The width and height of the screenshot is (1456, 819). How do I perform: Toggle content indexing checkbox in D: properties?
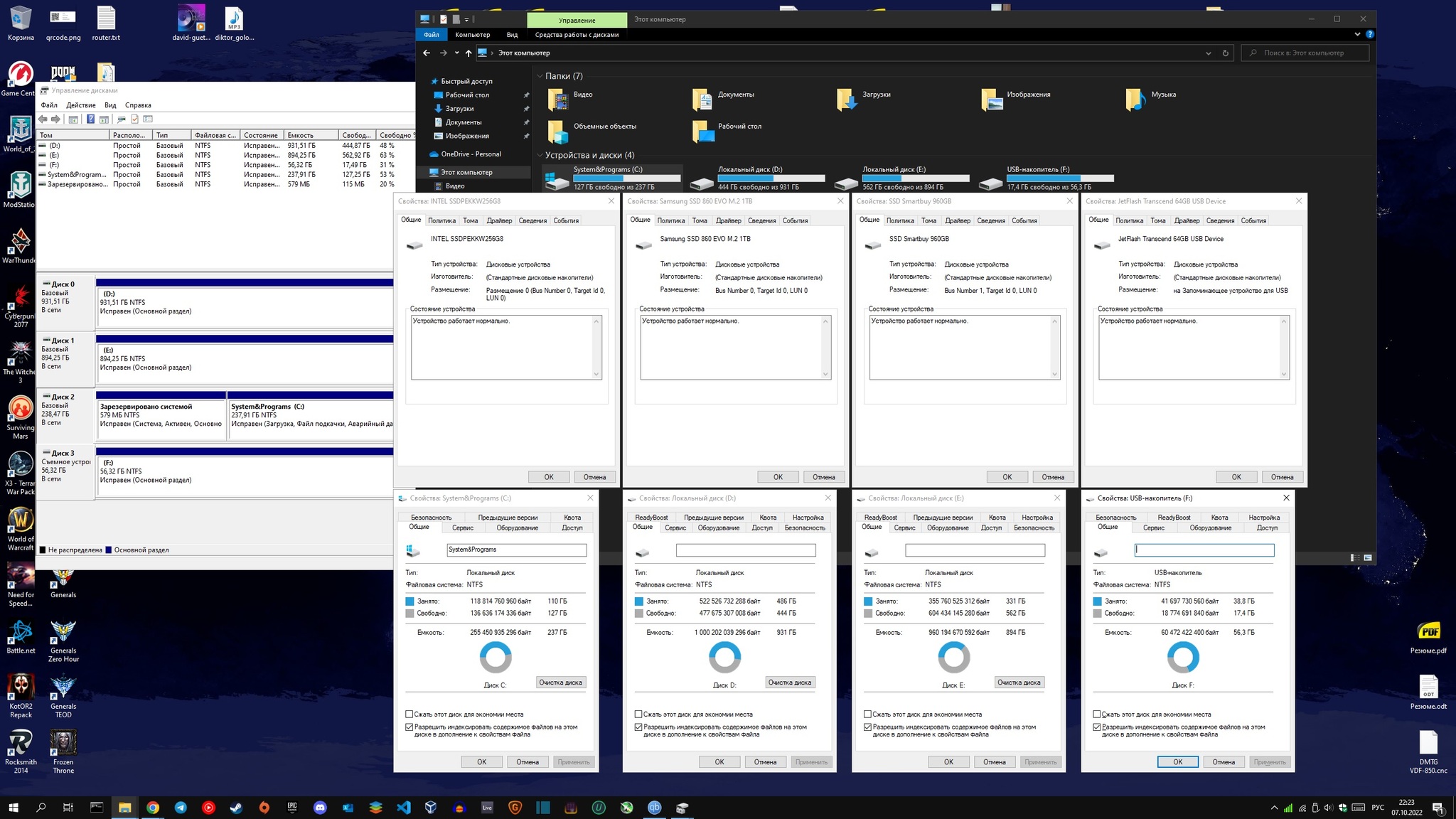point(638,727)
